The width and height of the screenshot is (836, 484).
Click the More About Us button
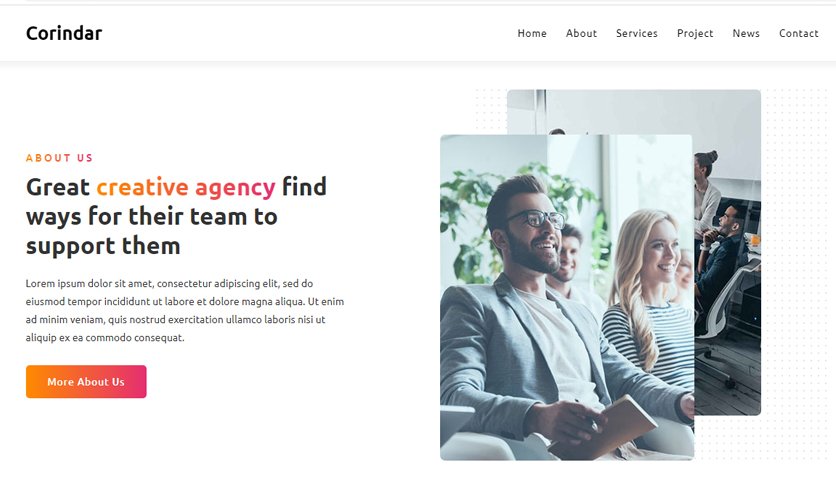pos(86,382)
